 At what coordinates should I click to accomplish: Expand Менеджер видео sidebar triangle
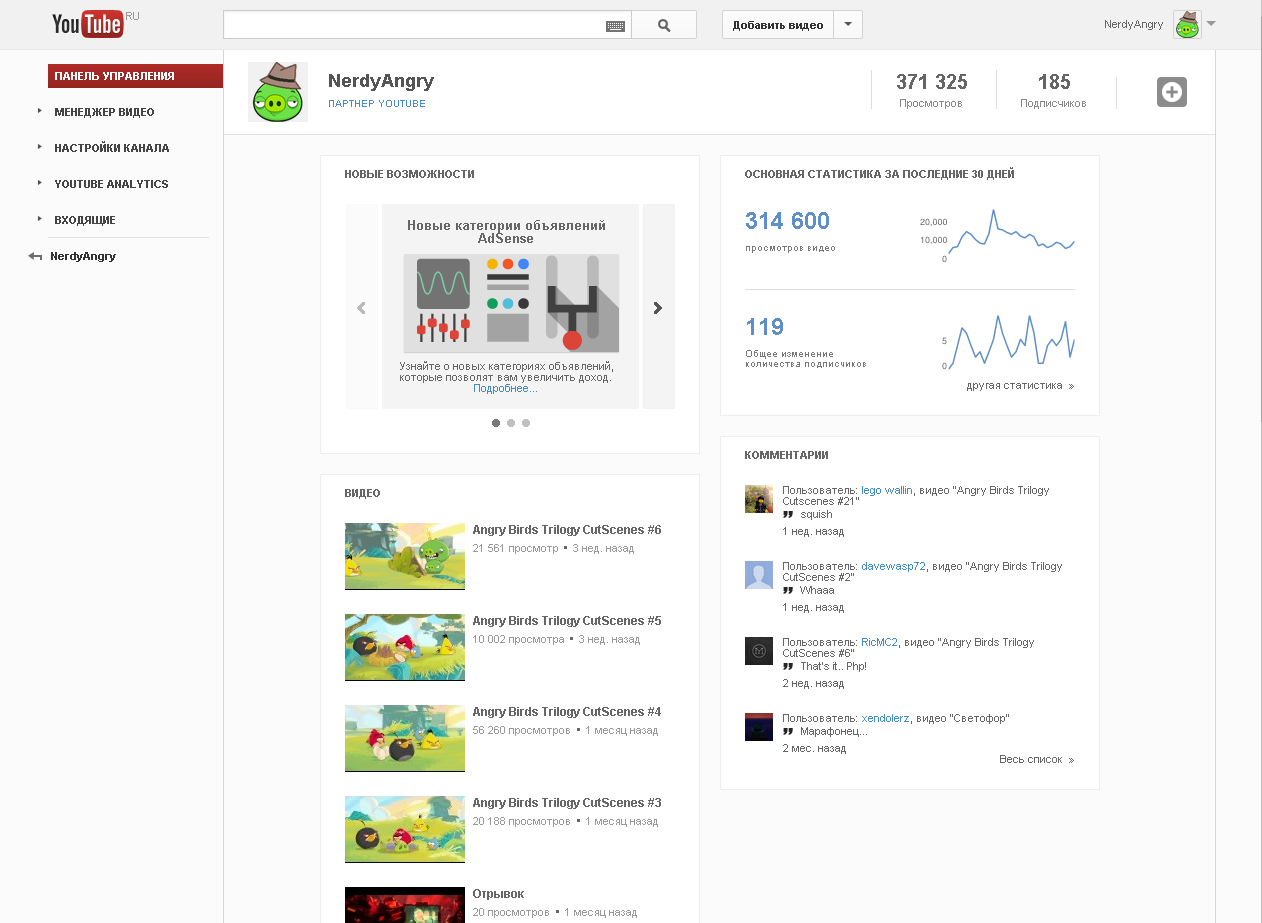[x=40, y=111]
